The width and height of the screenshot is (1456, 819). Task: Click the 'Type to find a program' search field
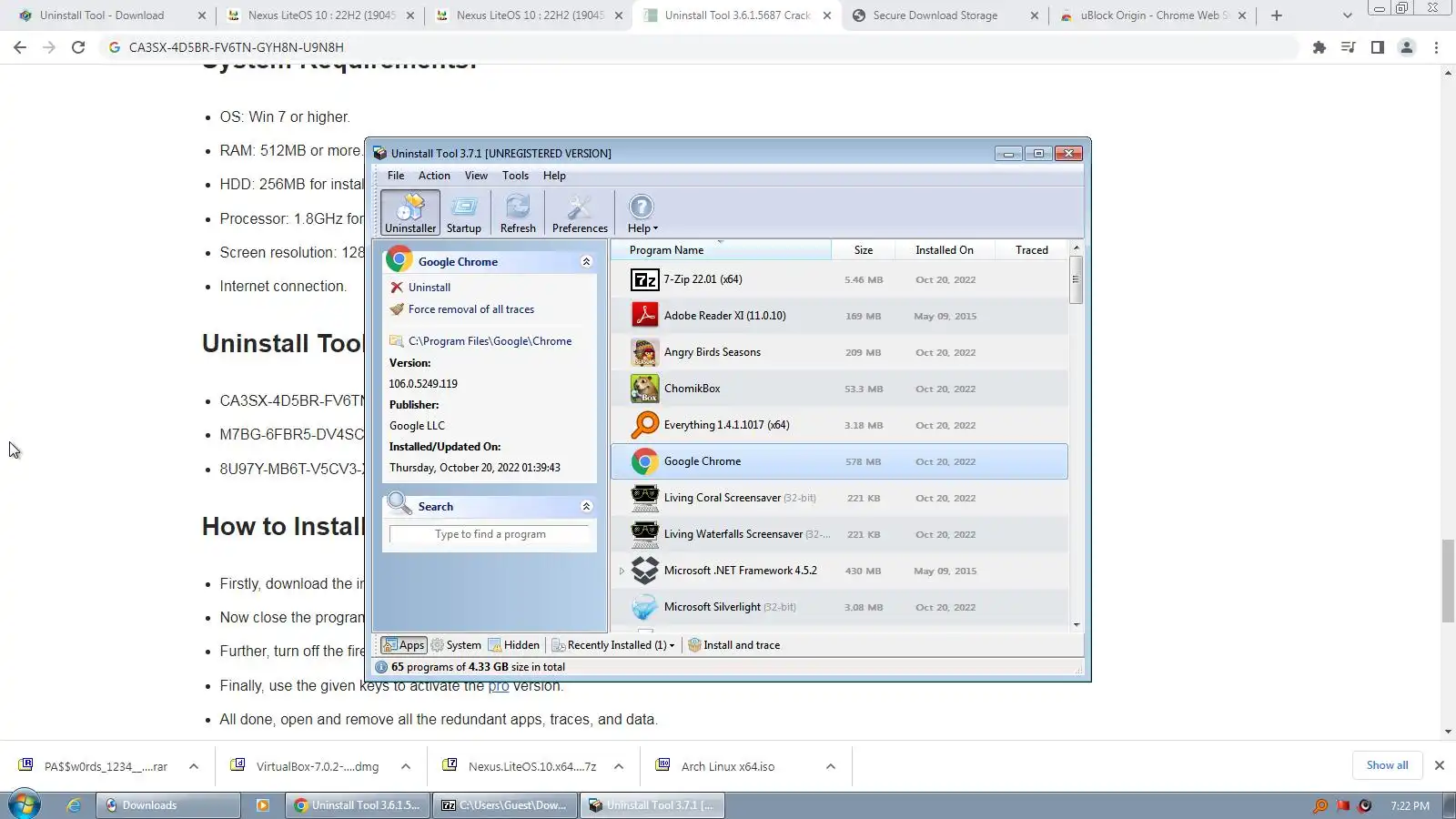pyautogui.click(x=490, y=534)
